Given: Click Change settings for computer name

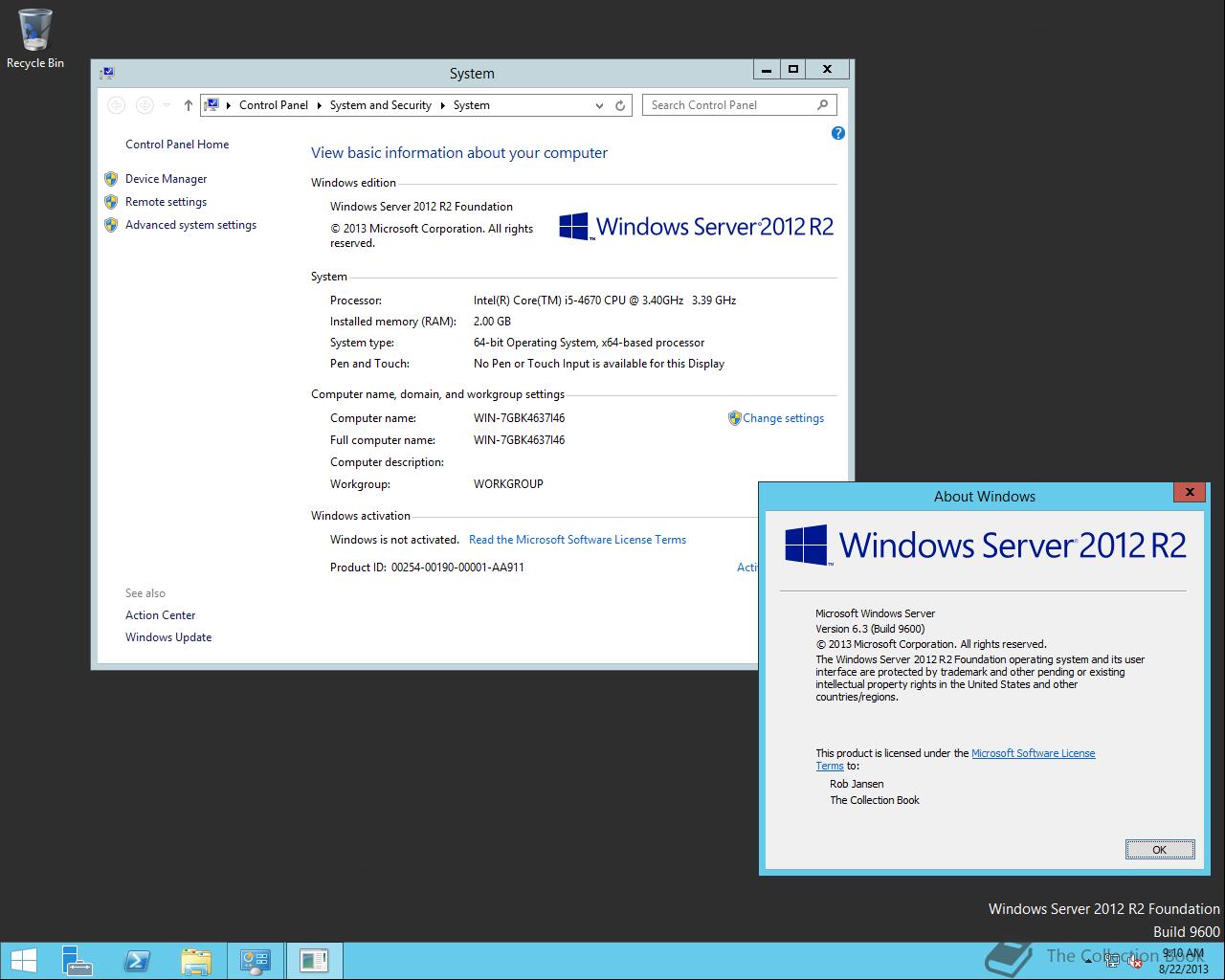Looking at the screenshot, I should coord(783,418).
